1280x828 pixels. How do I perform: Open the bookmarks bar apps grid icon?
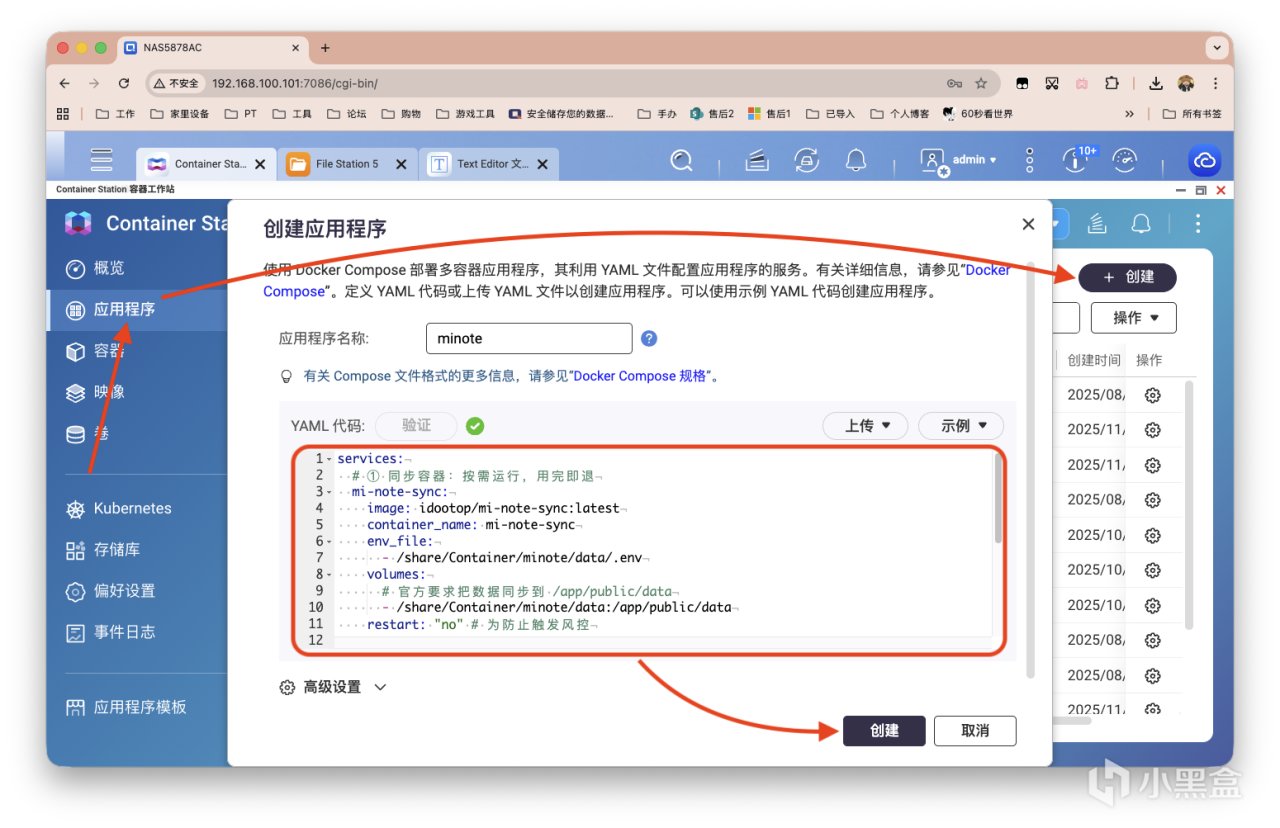pos(63,114)
